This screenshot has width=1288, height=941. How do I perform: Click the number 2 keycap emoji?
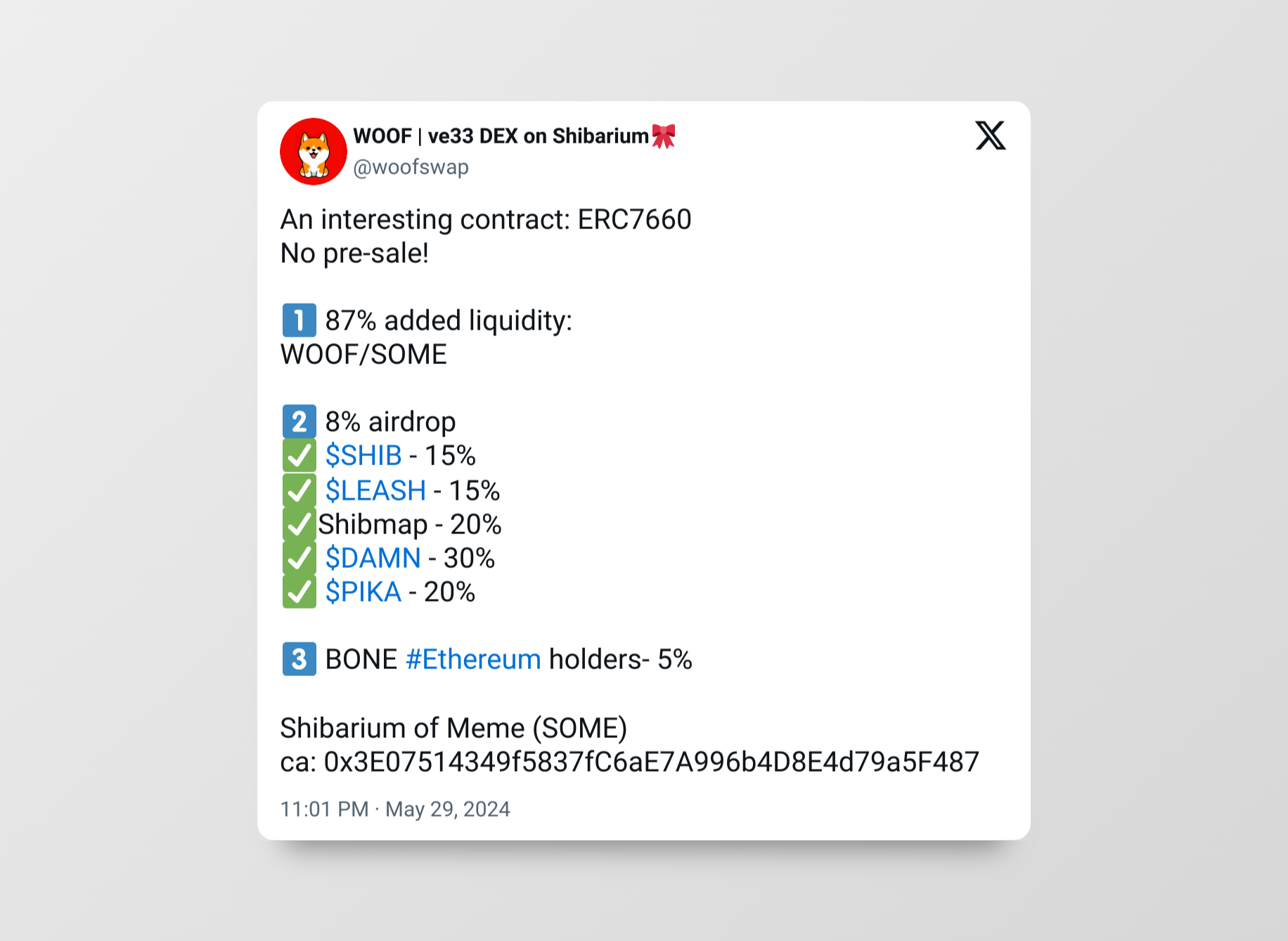299,422
